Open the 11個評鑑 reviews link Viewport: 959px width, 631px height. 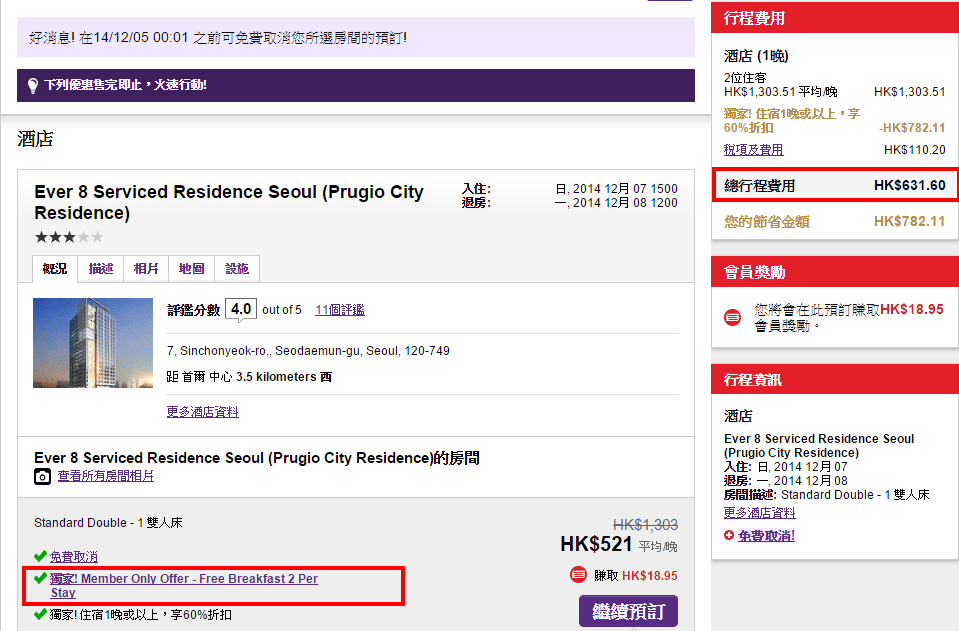pos(339,310)
